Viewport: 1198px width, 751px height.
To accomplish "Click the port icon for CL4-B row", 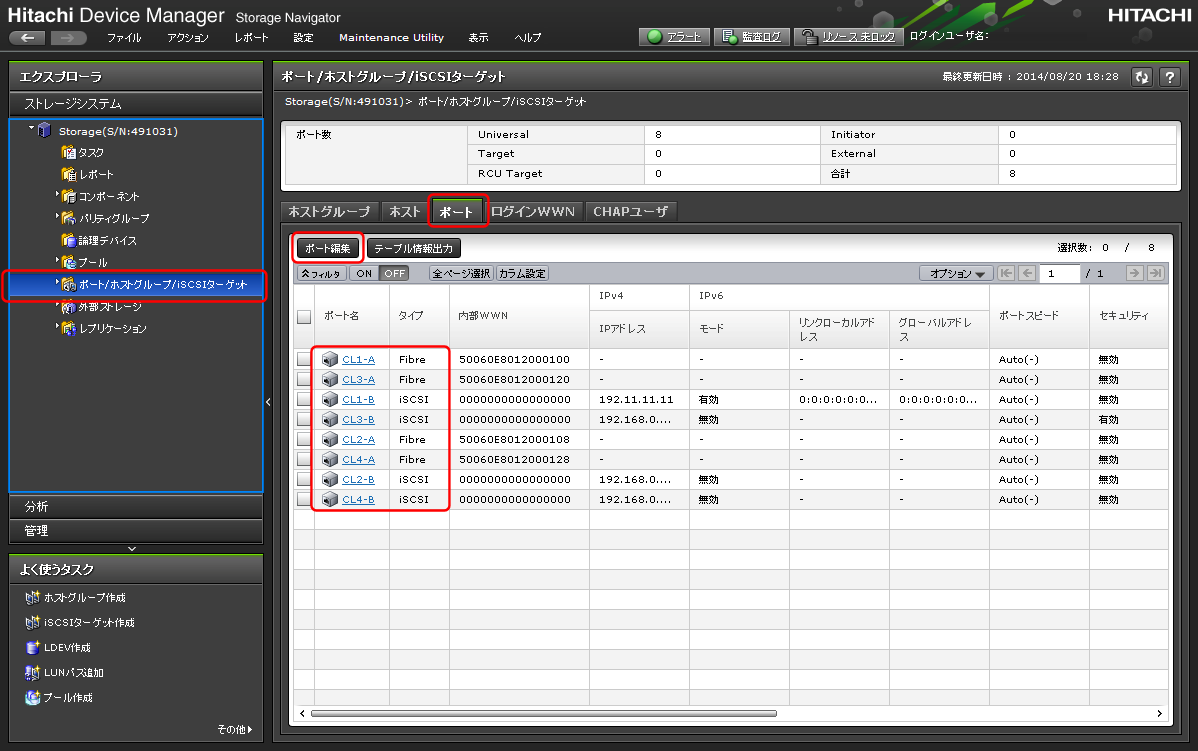I will [x=330, y=499].
